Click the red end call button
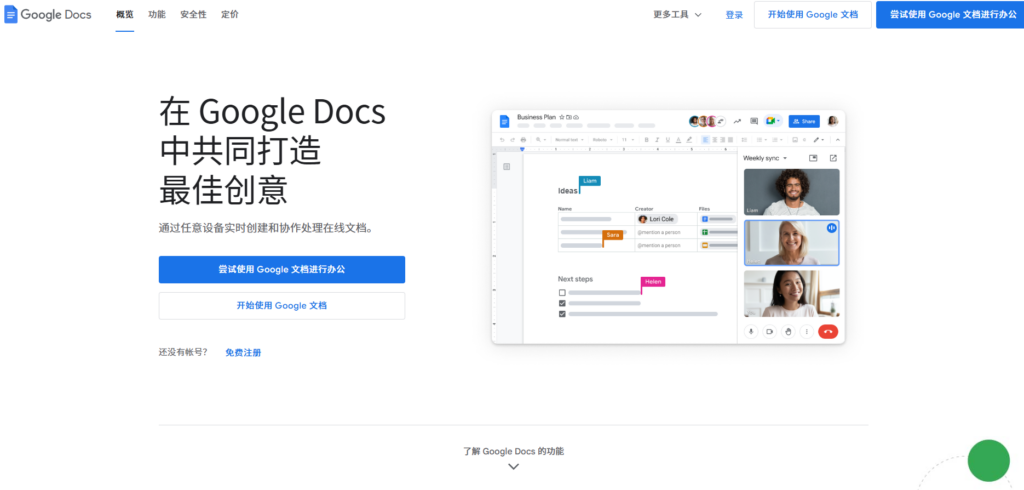 point(827,331)
